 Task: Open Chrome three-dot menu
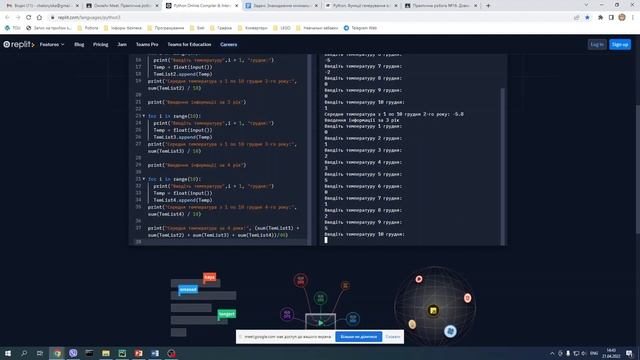(x=633, y=18)
